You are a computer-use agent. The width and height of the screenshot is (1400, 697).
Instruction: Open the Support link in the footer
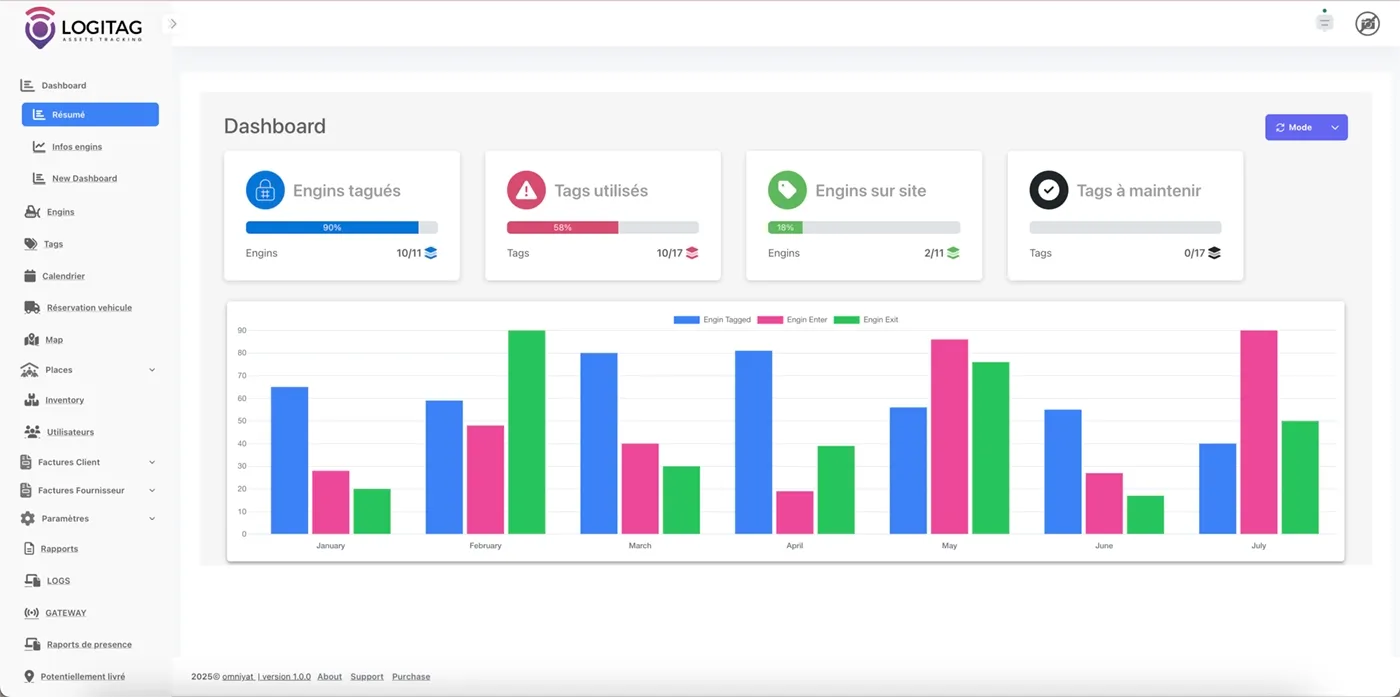coord(367,676)
